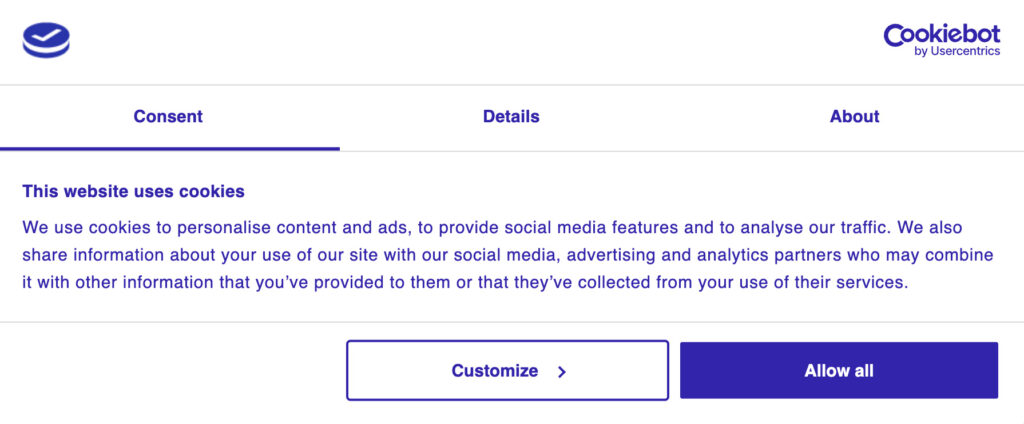Click the word "Cookiebot" in the header
1024x424 pixels.
point(941,35)
